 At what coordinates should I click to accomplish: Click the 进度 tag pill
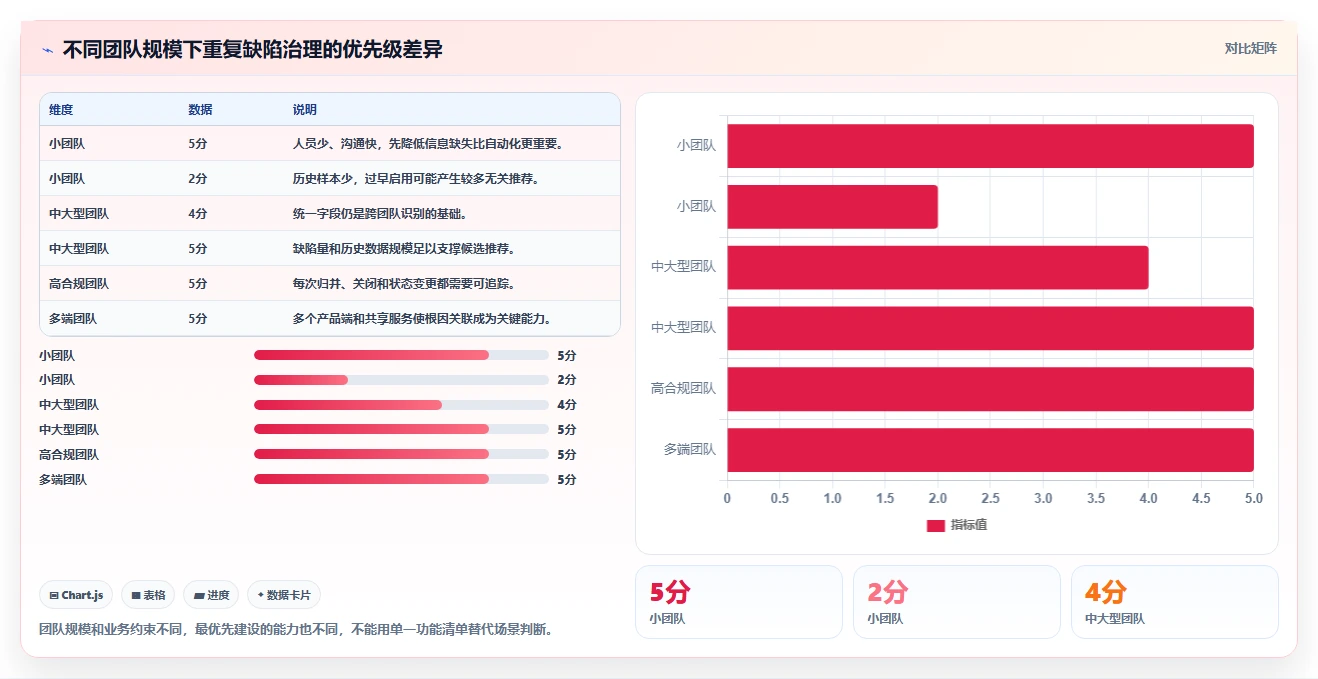tap(212, 595)
